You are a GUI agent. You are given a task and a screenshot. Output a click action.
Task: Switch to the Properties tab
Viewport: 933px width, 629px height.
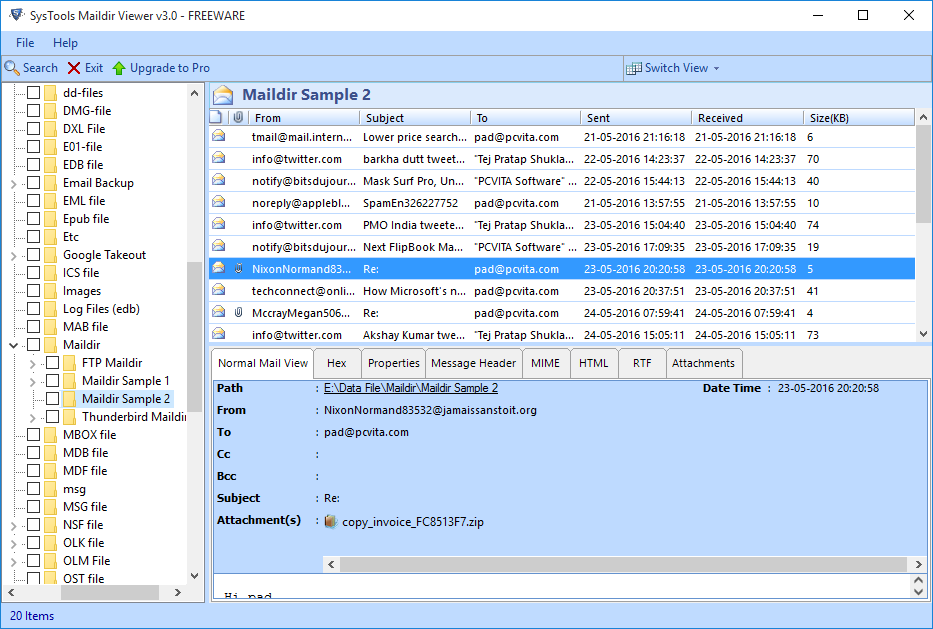pos(393,363)
